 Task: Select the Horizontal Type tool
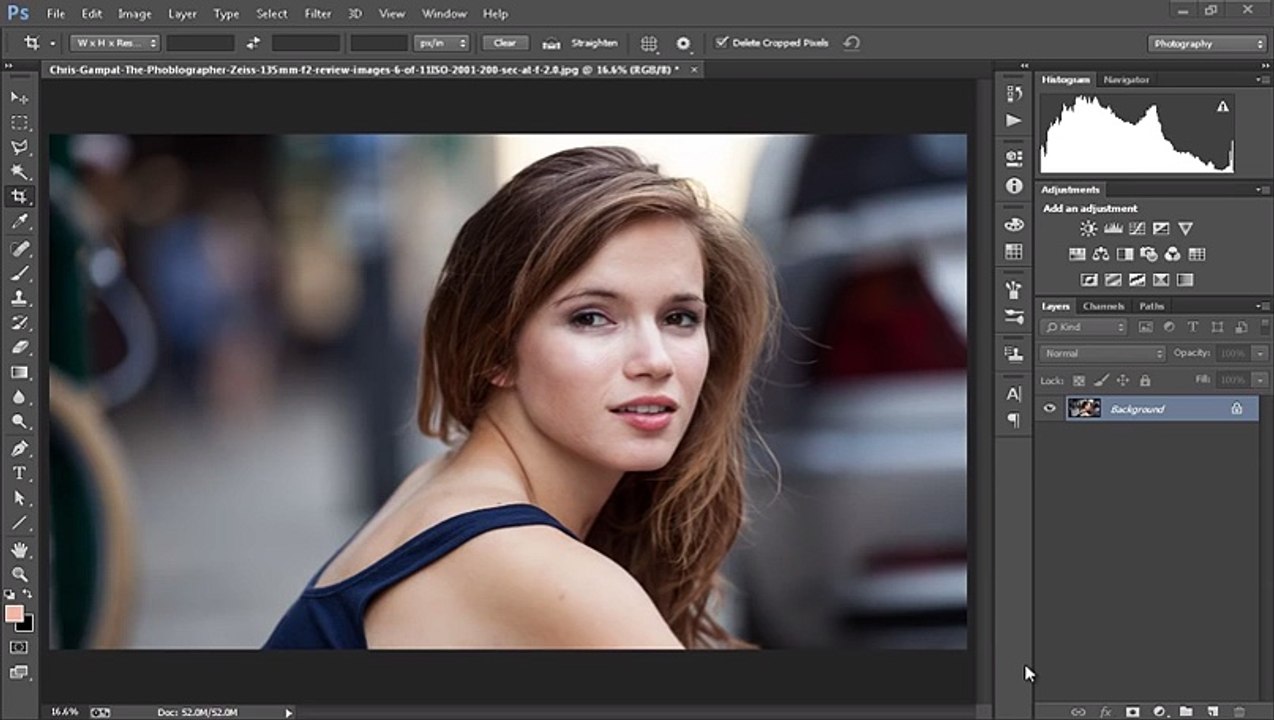point(19,473)
